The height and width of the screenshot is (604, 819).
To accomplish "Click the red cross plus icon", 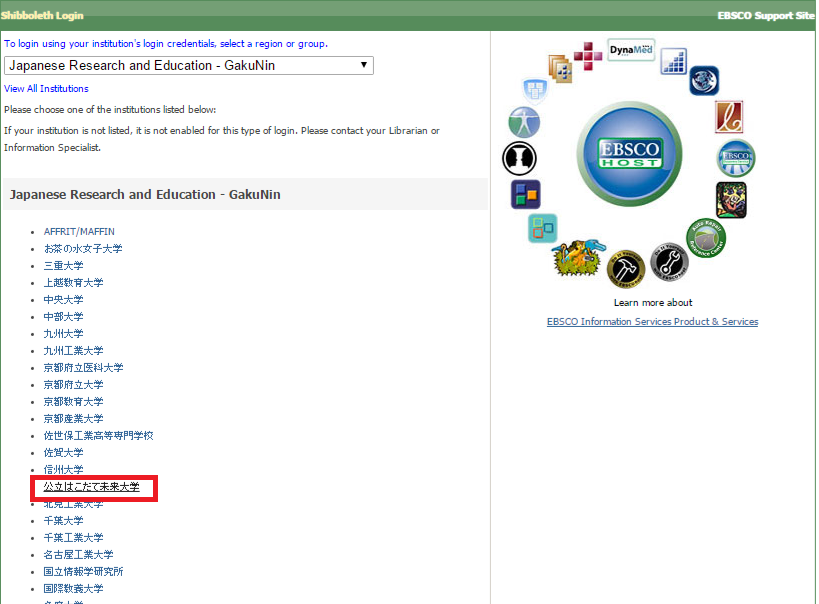I will [588, 56].
